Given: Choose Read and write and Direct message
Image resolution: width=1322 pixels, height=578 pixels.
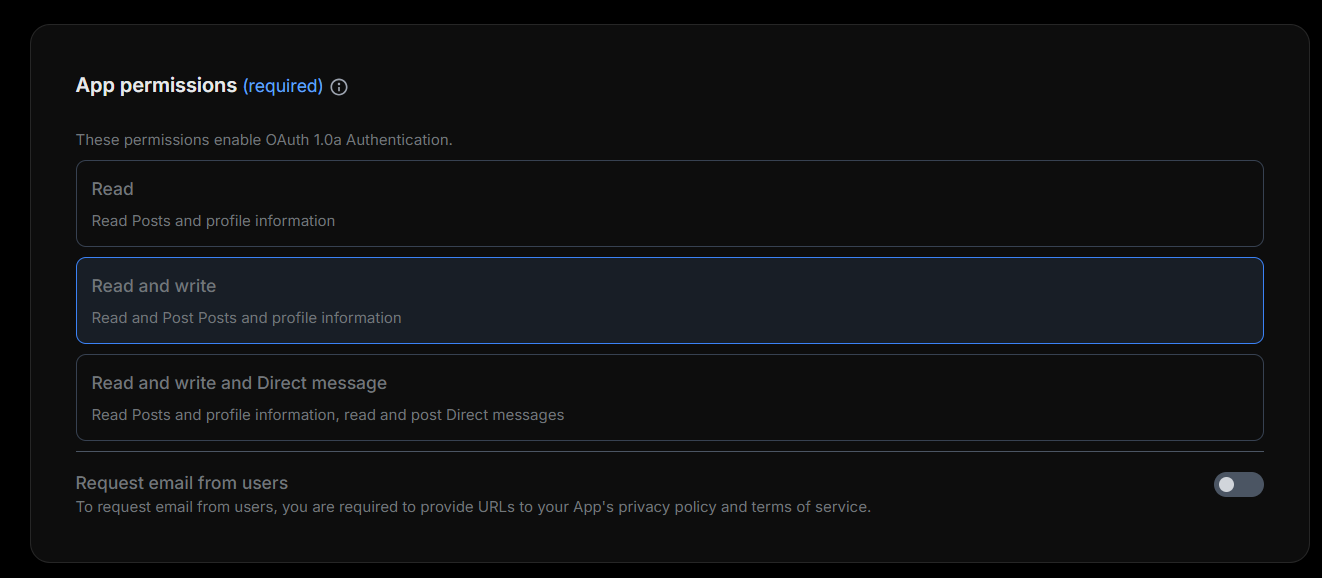Looking at the screenshot, I should pyautogui.click(x=670, y=397).
